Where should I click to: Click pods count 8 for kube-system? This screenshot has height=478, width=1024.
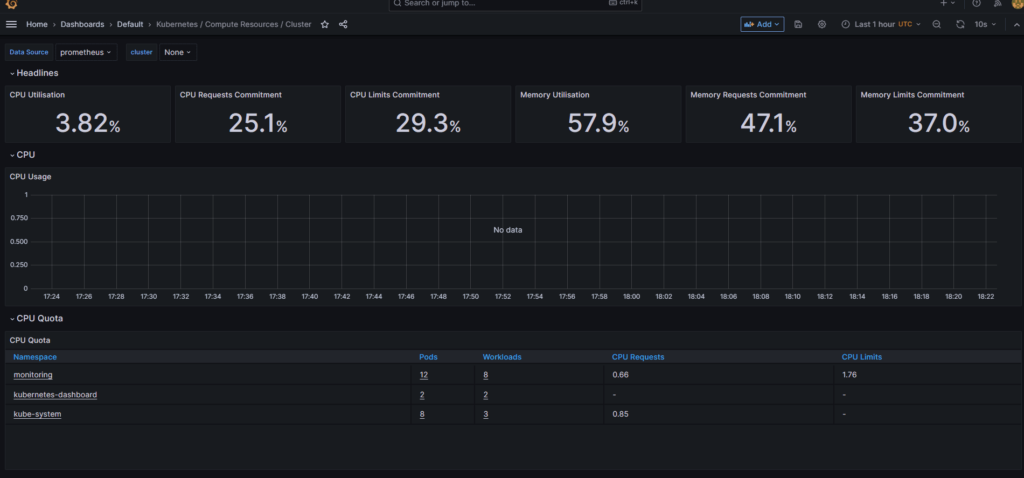click(x=422, y=415)
